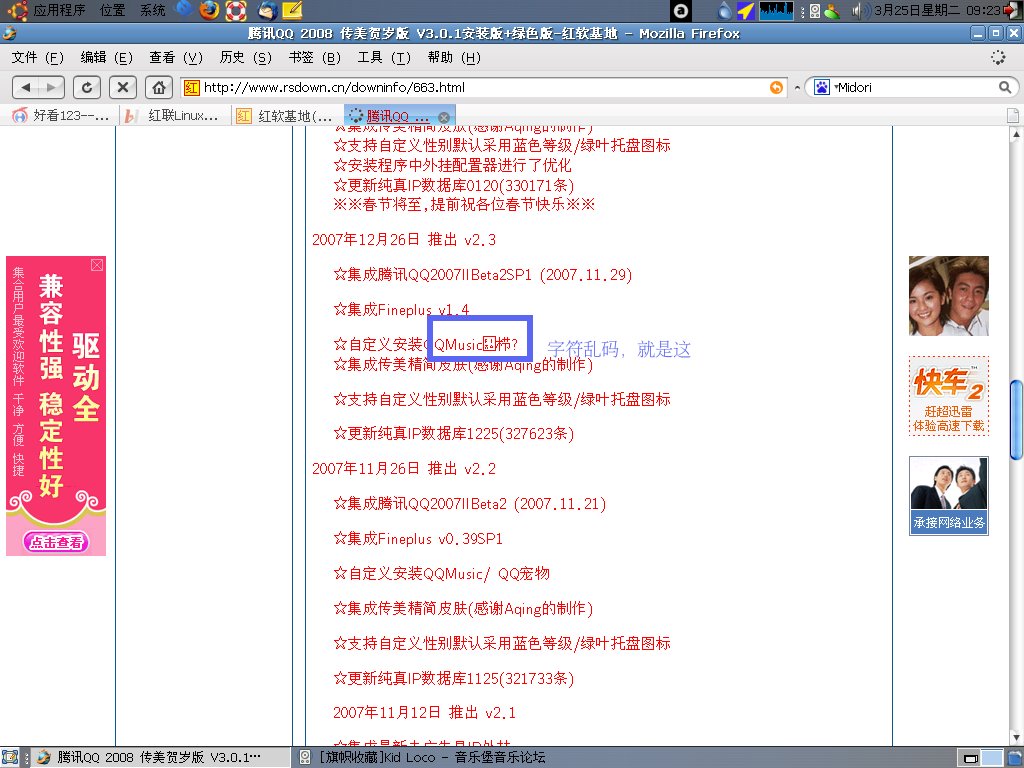Click the blue launcher next to 系统

[184, 8]
